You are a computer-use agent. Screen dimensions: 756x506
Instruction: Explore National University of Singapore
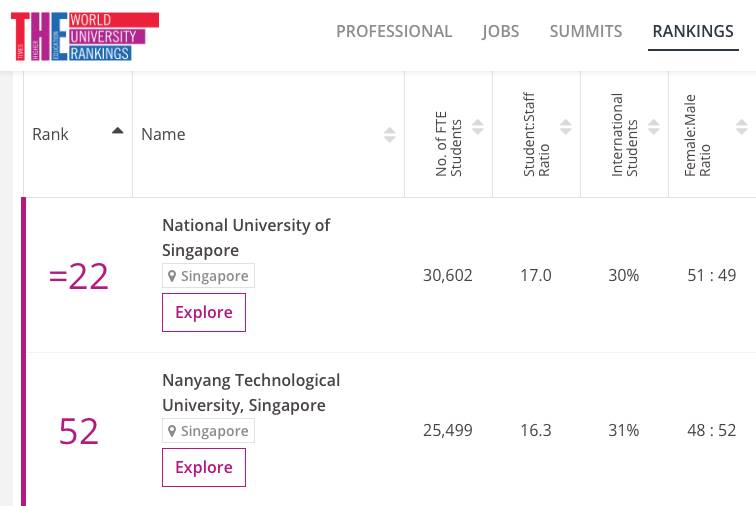pyautogui.click(x=204, y=312)
